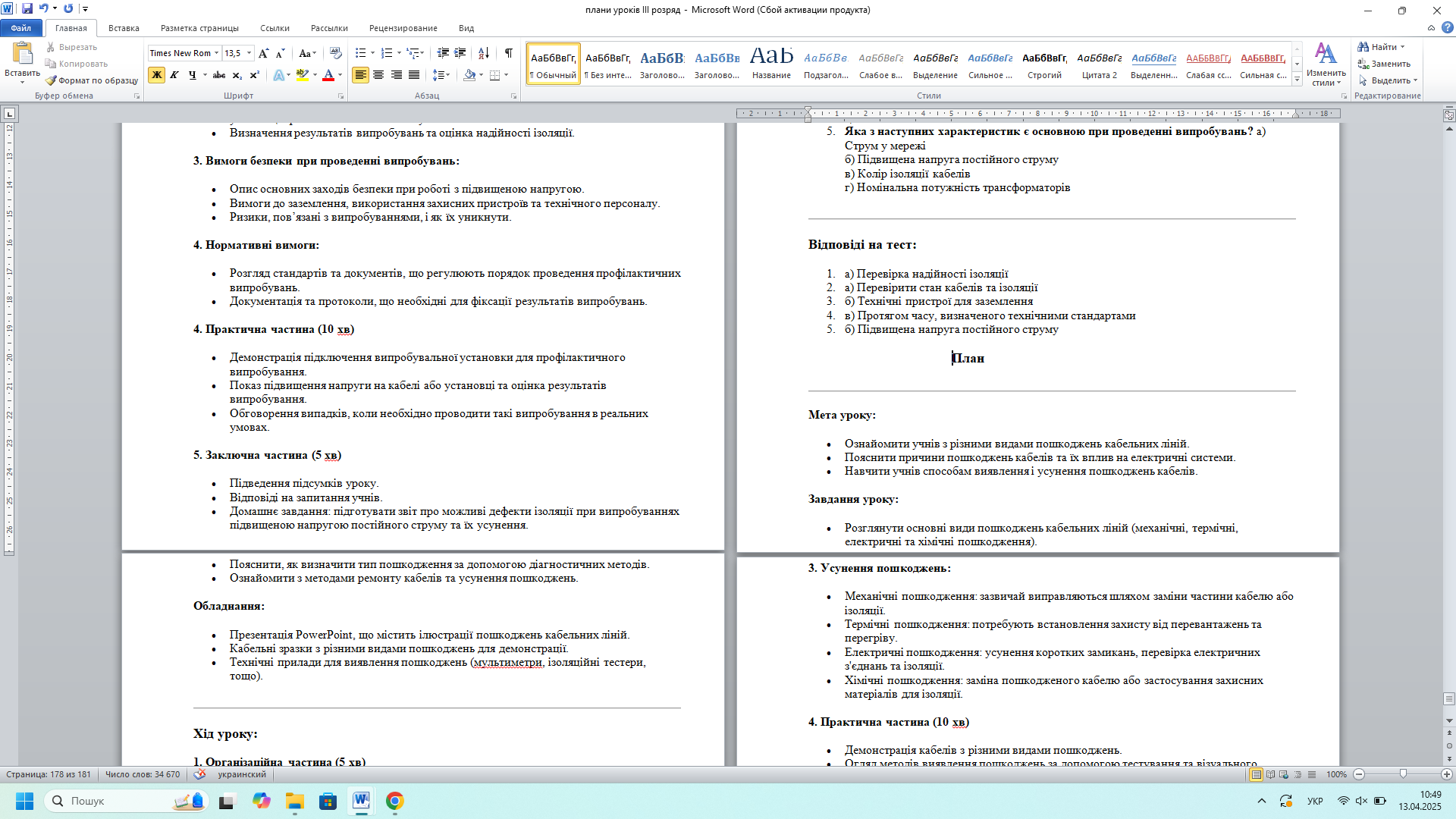Screen dimensions: 1456x819
Task: Switch to the Рецензирование tab
Action: coord(403,28)
